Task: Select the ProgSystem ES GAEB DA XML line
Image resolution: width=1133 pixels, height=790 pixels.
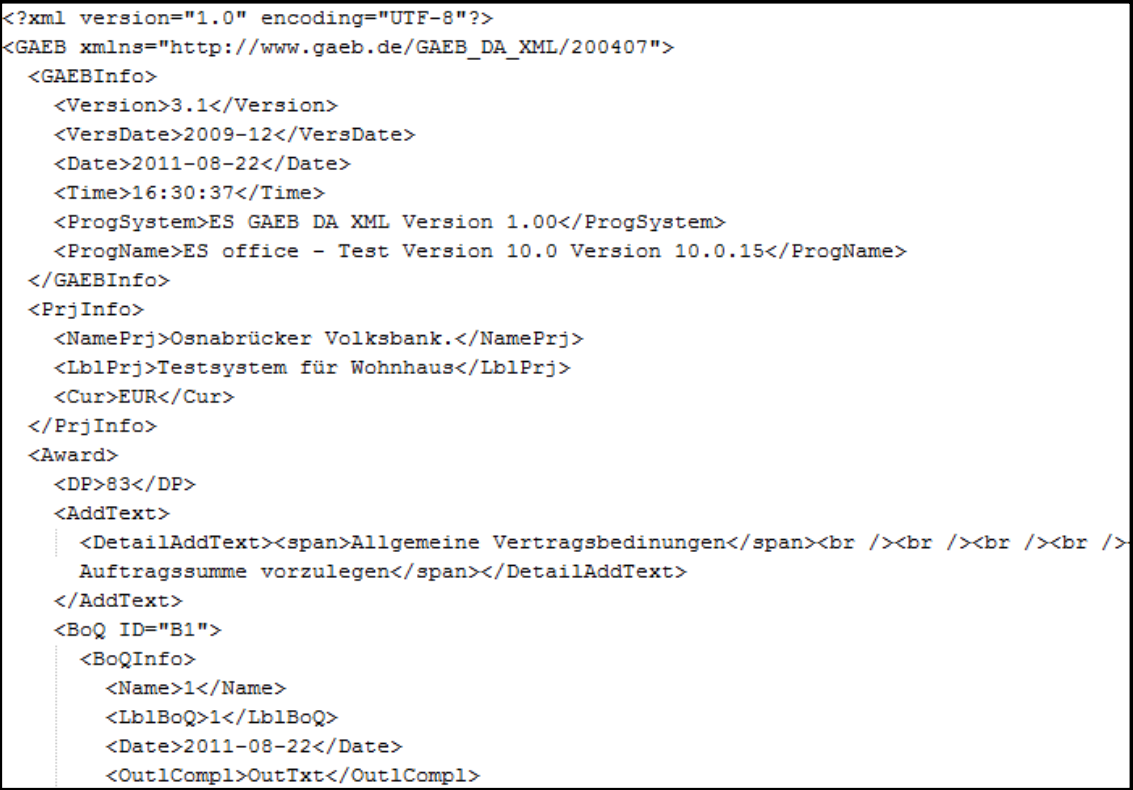Action: tap(389, 222)
